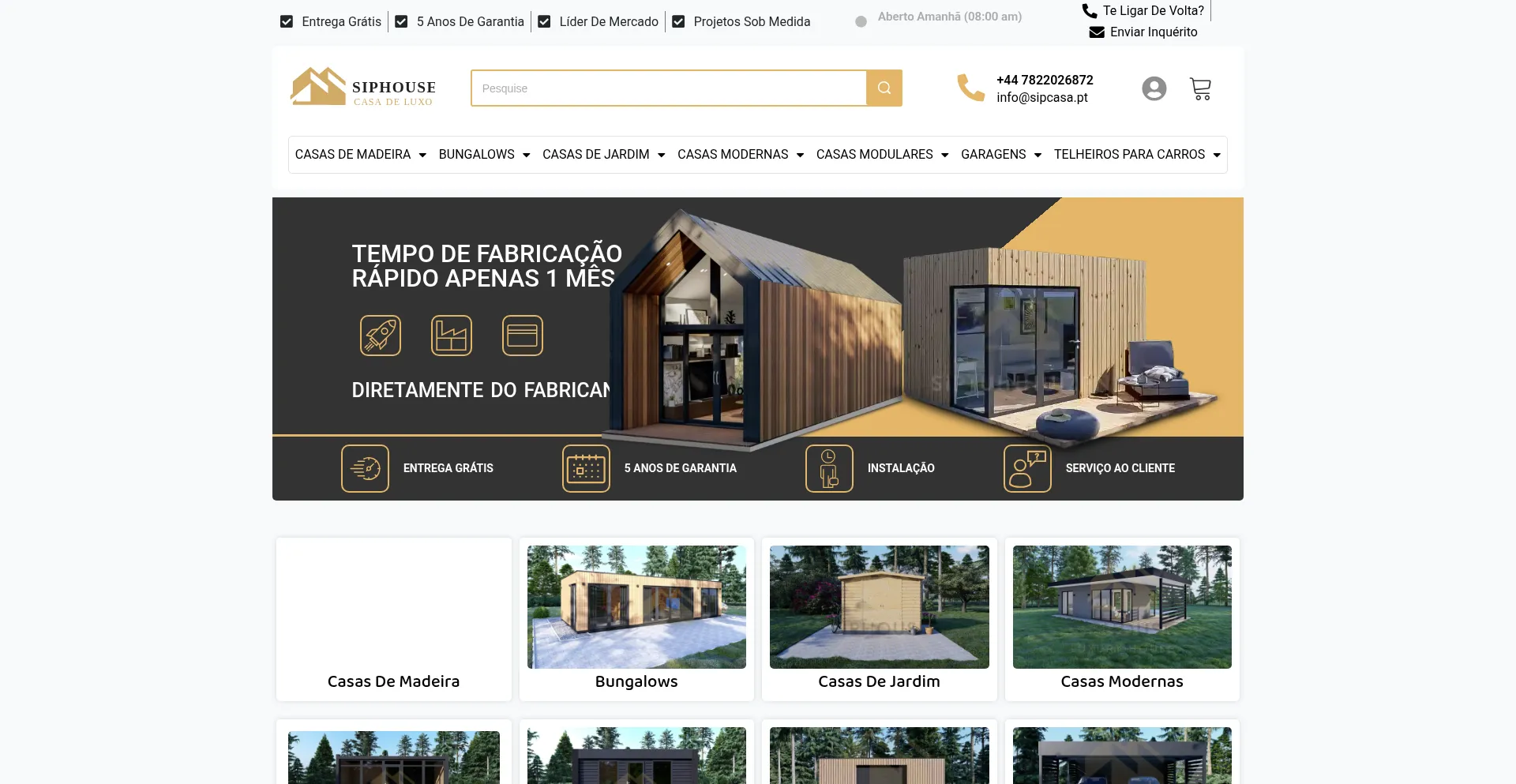Open the shopping cart icon
The width and height of the screenshot is (1516, 784).
(x=1200, y=88)
